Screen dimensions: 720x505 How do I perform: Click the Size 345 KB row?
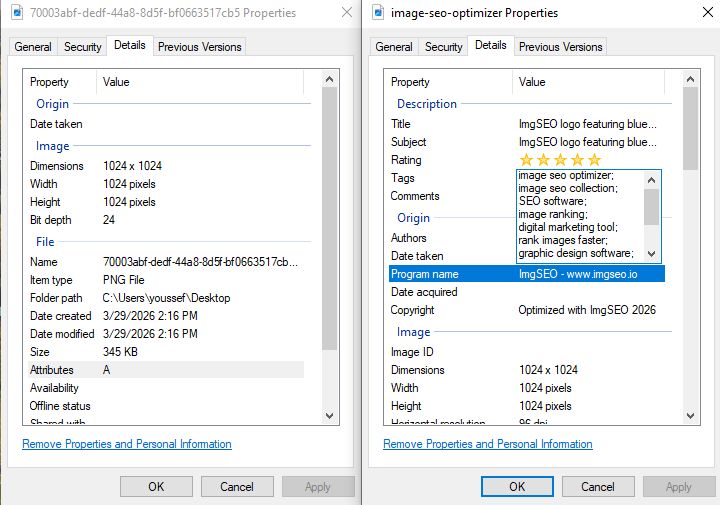pyautogui.click(x=166, y=352)
